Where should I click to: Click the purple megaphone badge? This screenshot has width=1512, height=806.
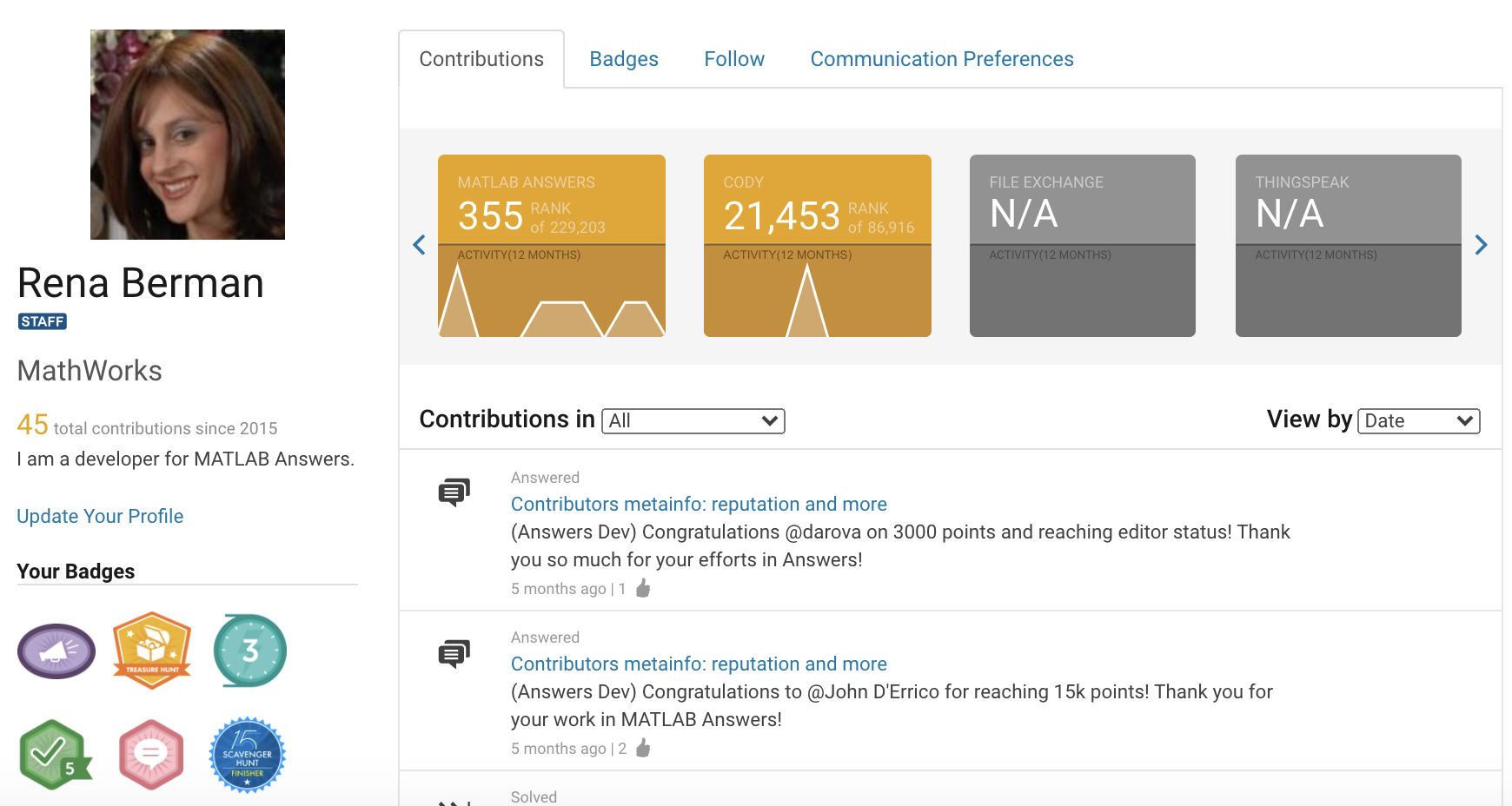tap(56, 651)
